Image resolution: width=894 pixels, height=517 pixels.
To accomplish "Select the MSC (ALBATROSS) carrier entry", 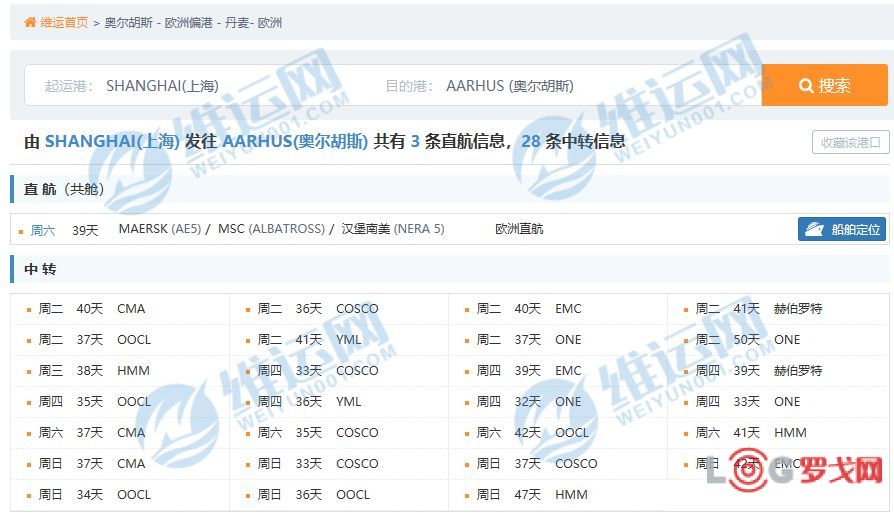I will (x=271, y=229).
